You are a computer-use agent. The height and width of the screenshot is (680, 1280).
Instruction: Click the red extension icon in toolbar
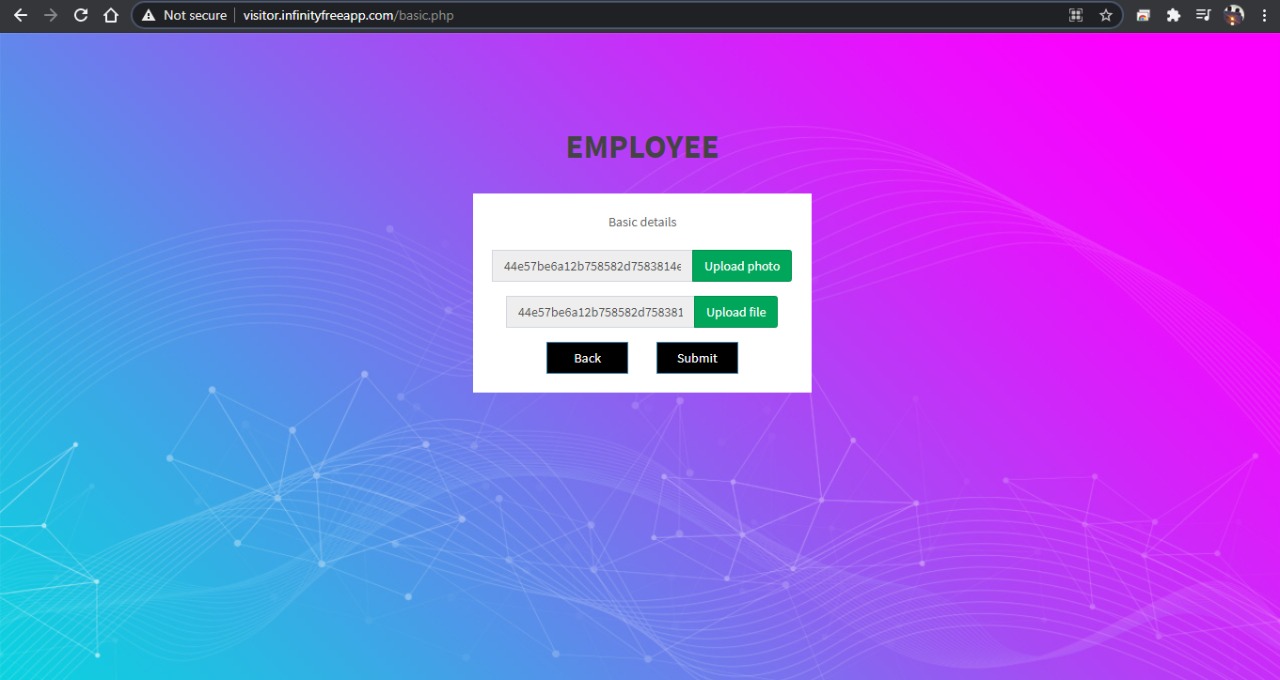(1143, 15)
